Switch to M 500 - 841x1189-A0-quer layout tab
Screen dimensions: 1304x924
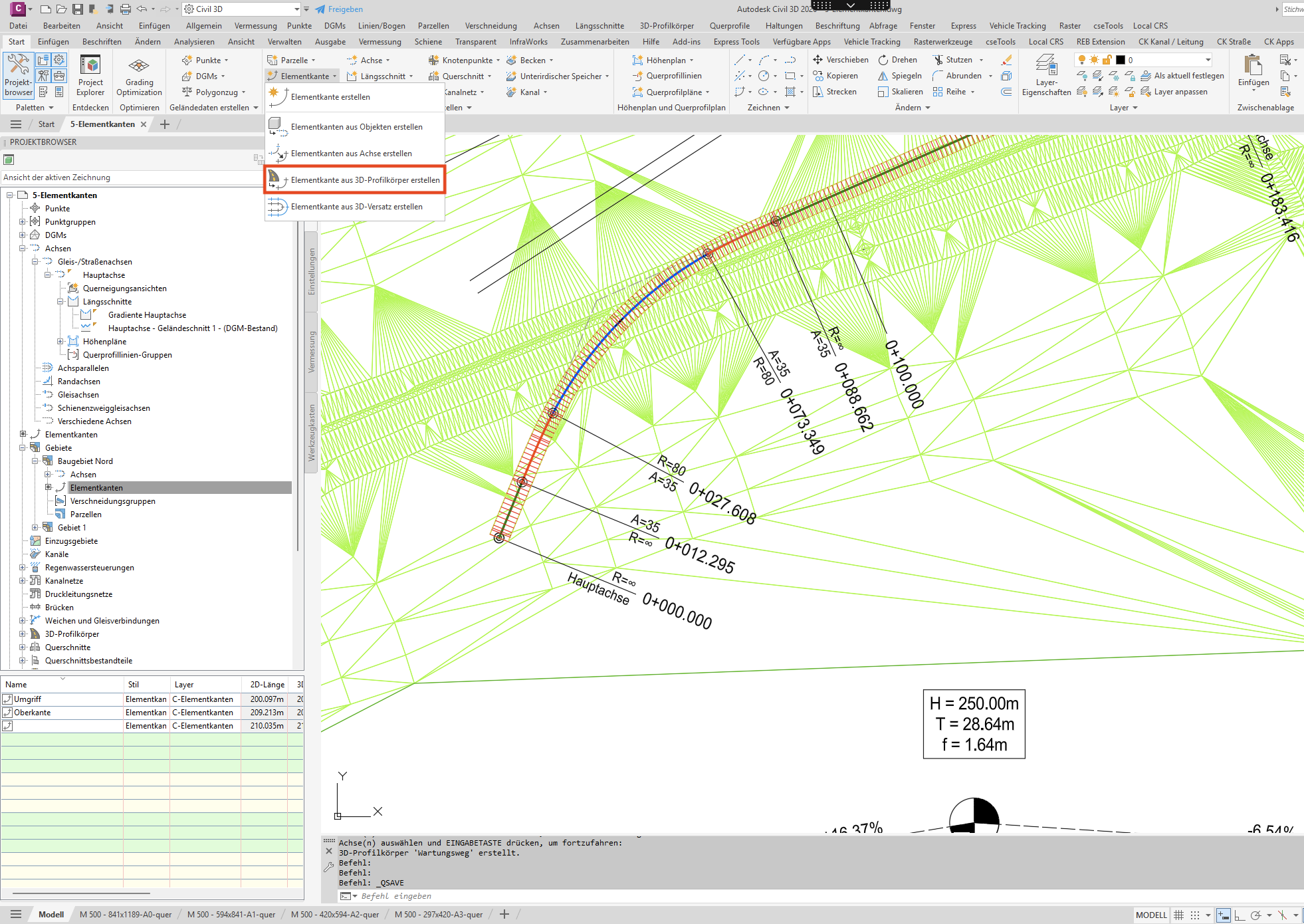click(x=126, y=915)
